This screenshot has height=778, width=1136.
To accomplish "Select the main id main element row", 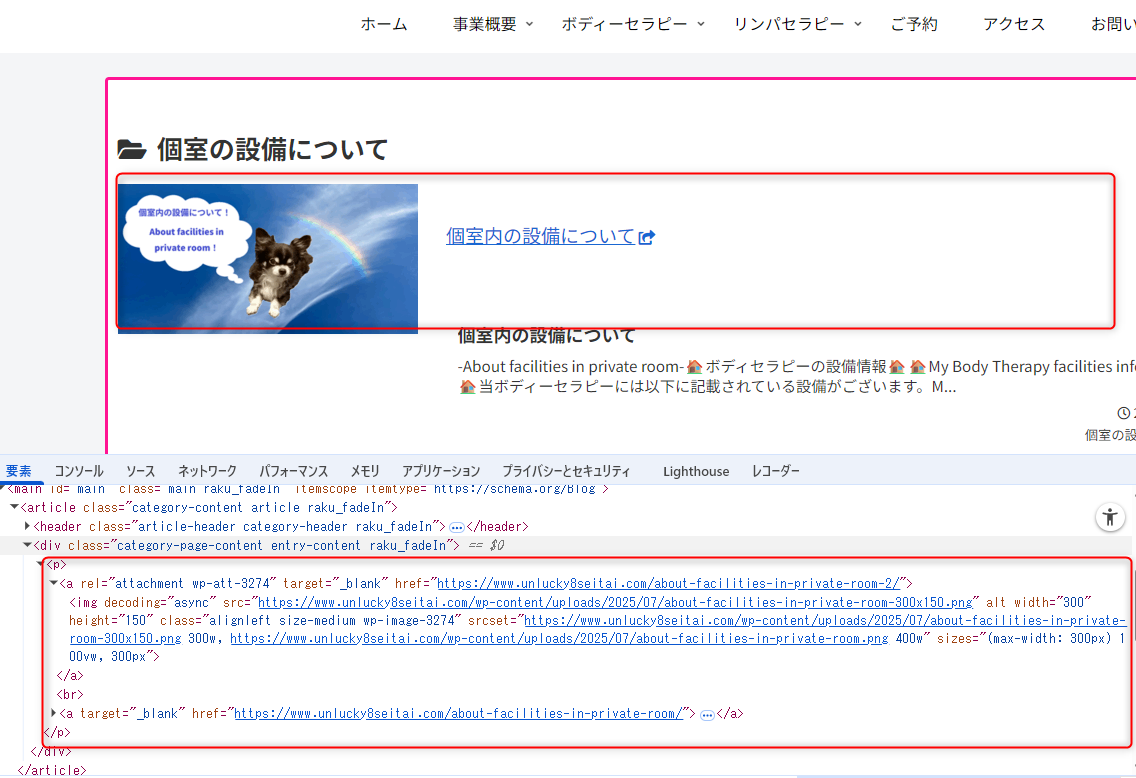I will tap(308, 489).
